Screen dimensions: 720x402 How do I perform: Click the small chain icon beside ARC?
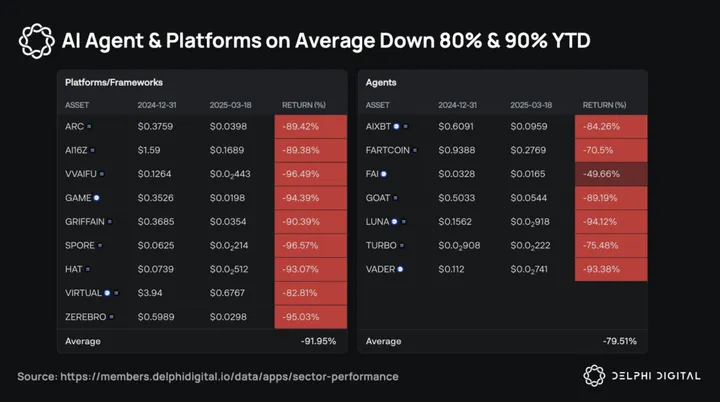(89, 127)
